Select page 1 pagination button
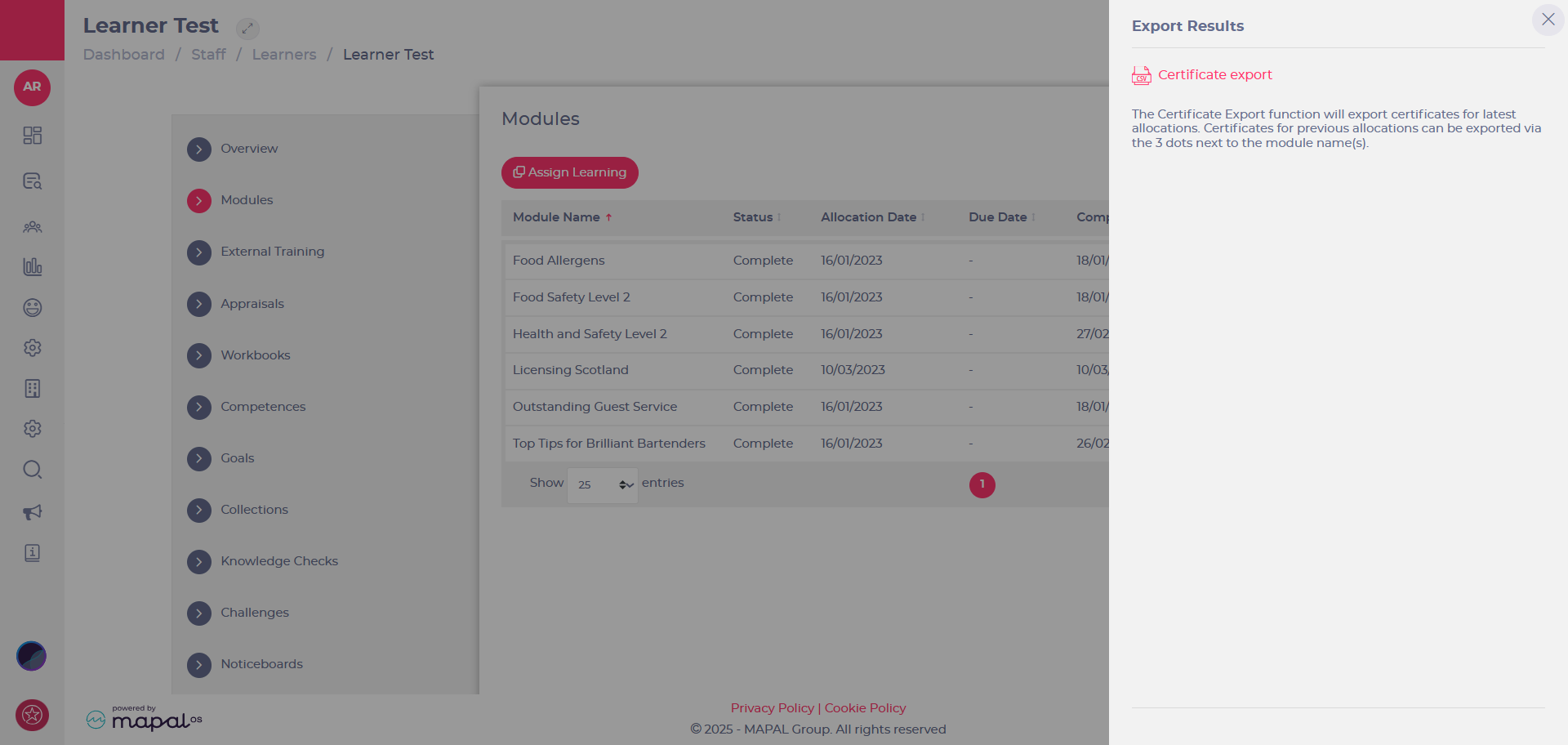This screenshot has width=1568, height=745. point(982,484)
